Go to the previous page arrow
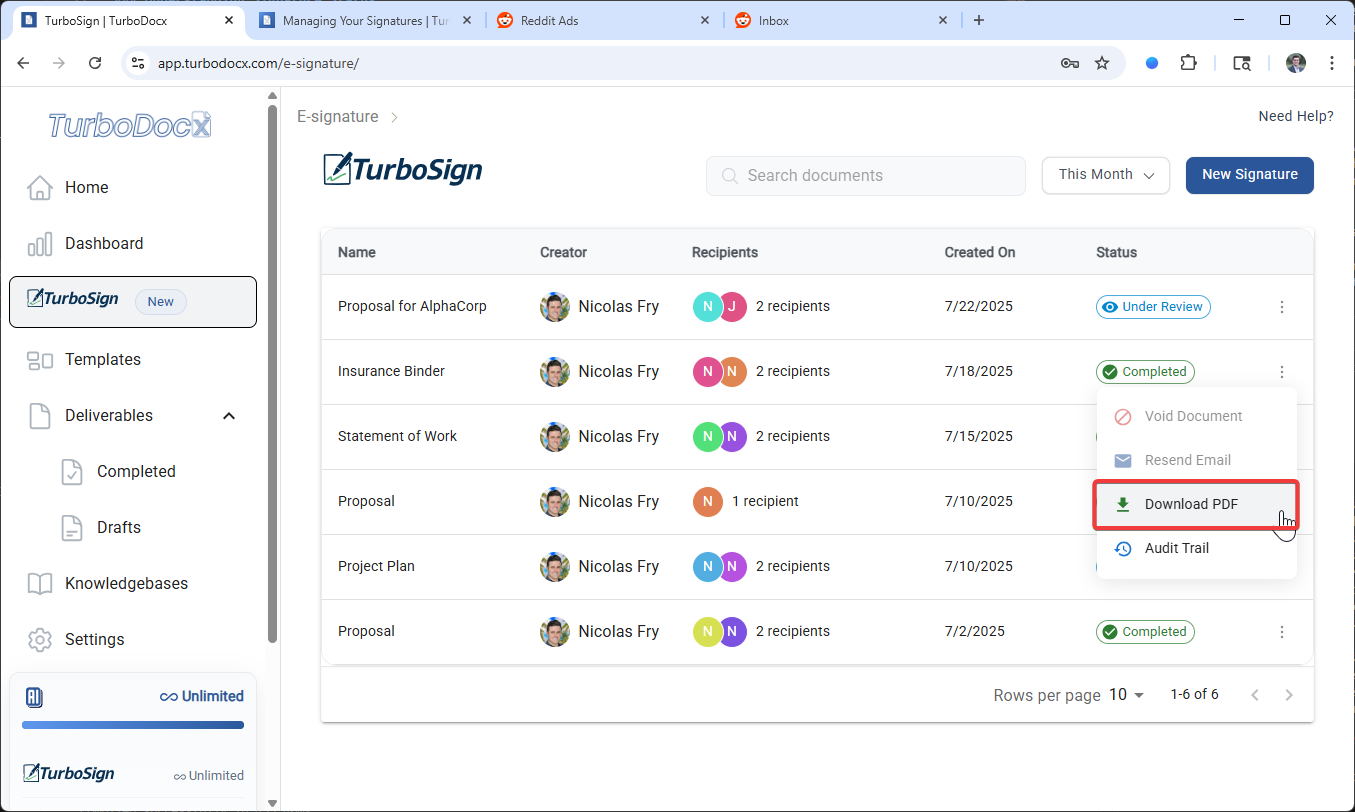This screenshot has width=1355, height=812. tap(1255, 695)
